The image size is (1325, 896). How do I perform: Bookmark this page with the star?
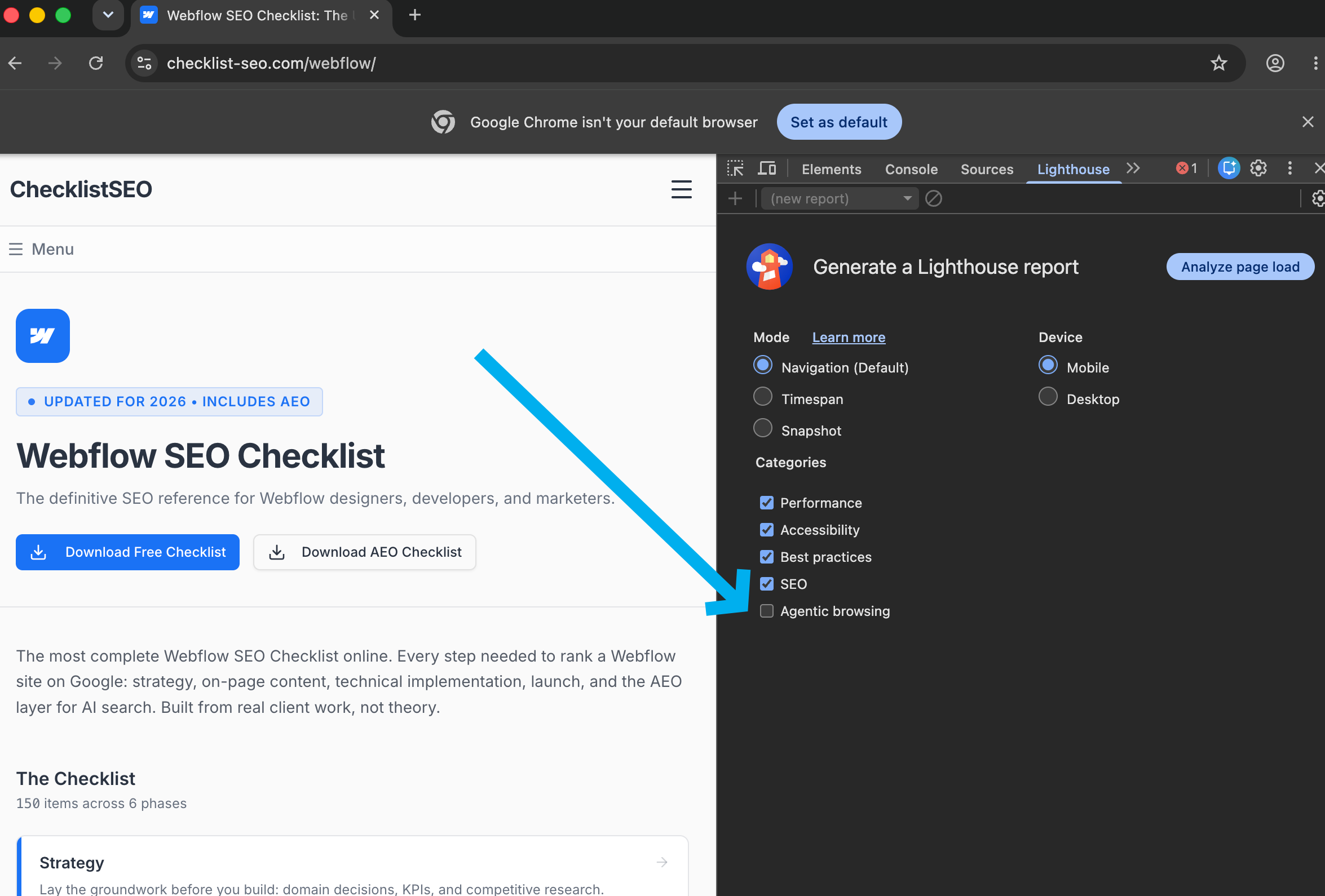[x=1218, y=63]
